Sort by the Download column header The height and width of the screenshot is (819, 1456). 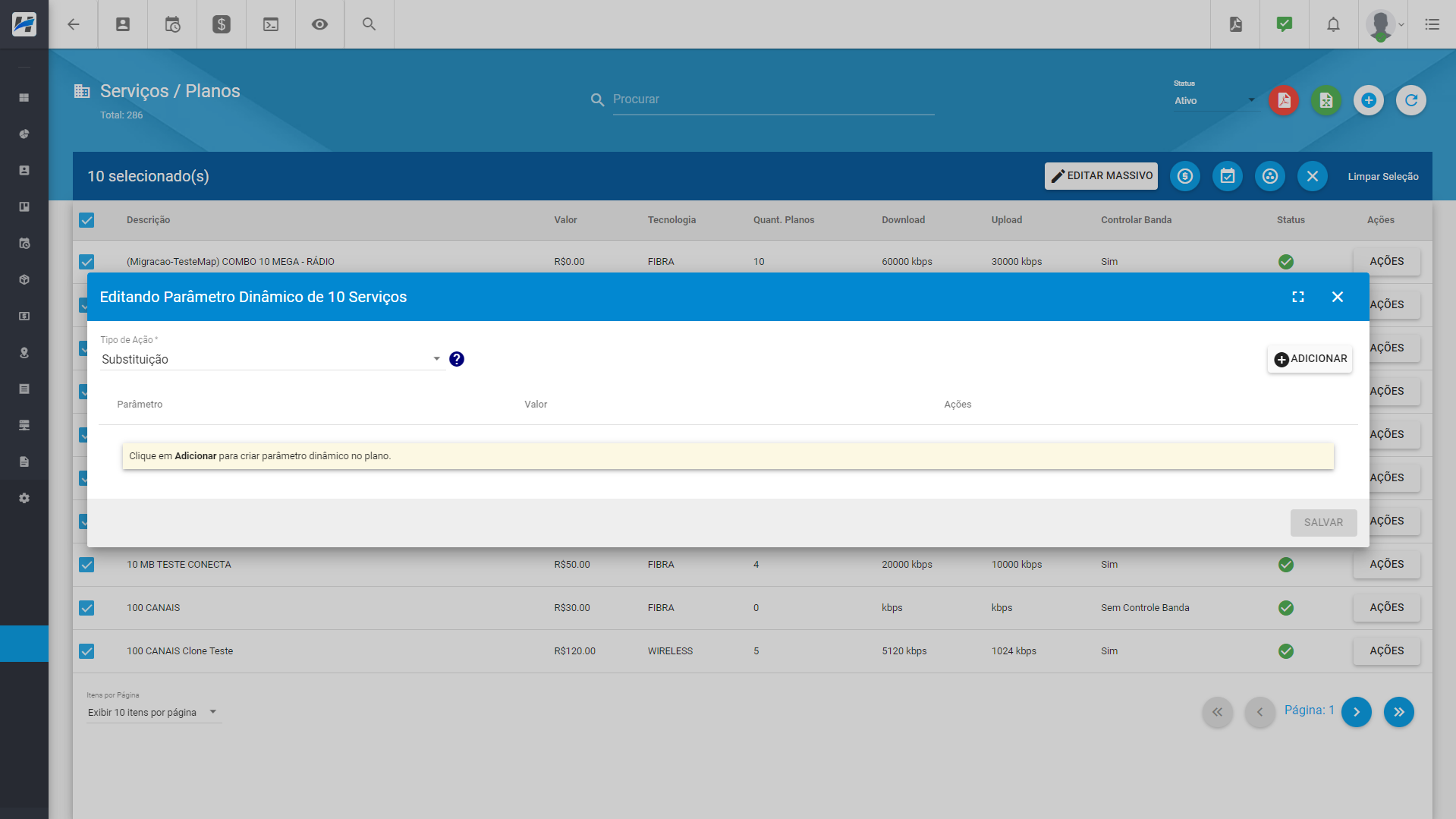click(x=903, y=220)
